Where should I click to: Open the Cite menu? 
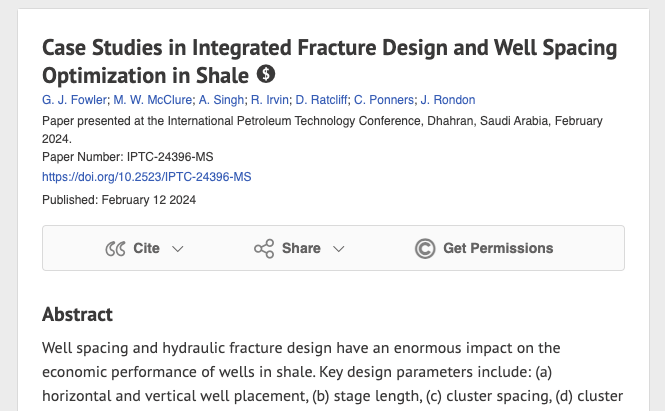[146, 248]
